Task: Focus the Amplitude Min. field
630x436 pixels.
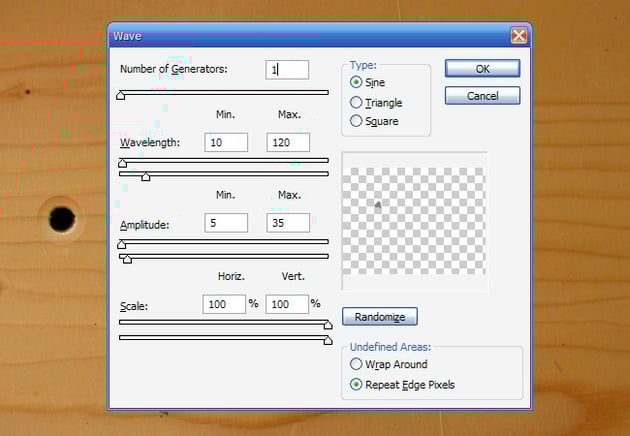Action: [225, 224]
